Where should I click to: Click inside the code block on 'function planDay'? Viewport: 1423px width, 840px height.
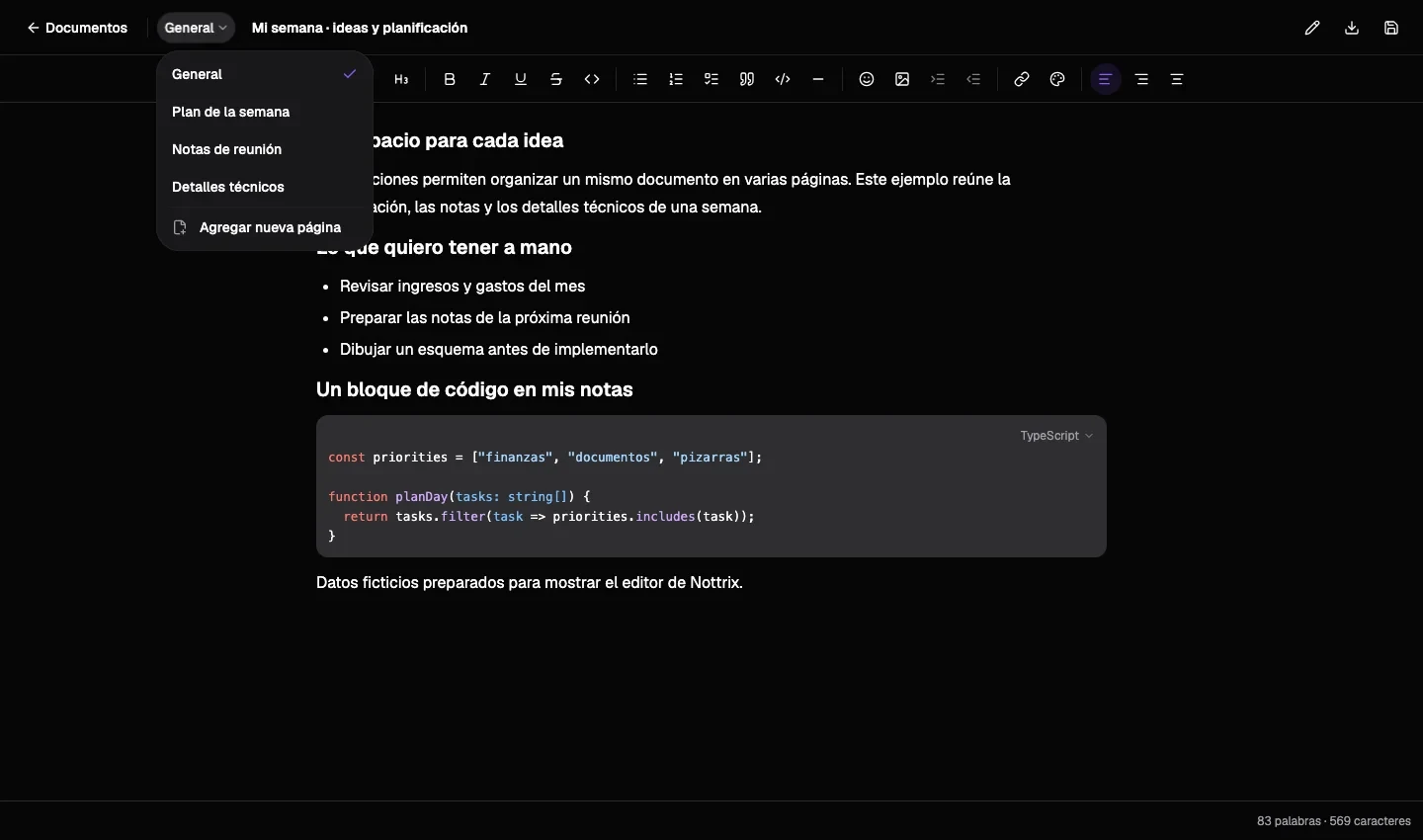tap(388, 497)
